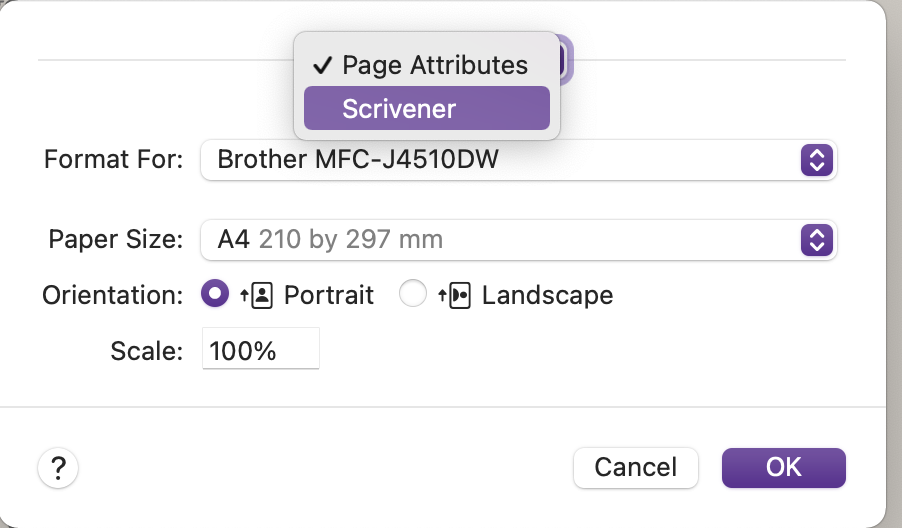Click the Brother MFC-J4510DW printer name

coord(358,159)
